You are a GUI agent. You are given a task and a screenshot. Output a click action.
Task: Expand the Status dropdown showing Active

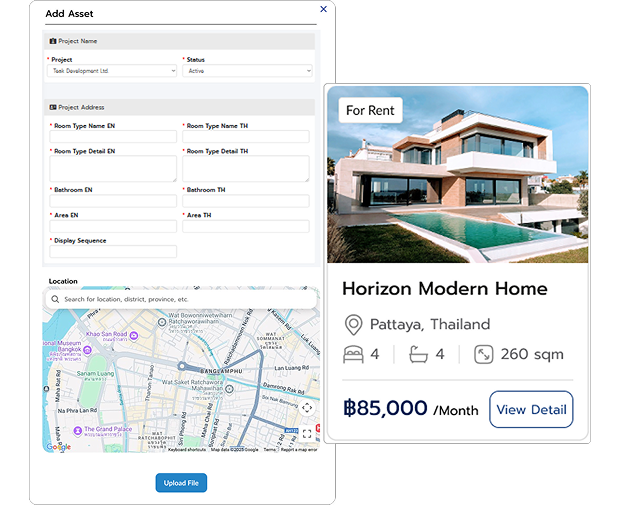pyautogui.click(x=247, y=71)
